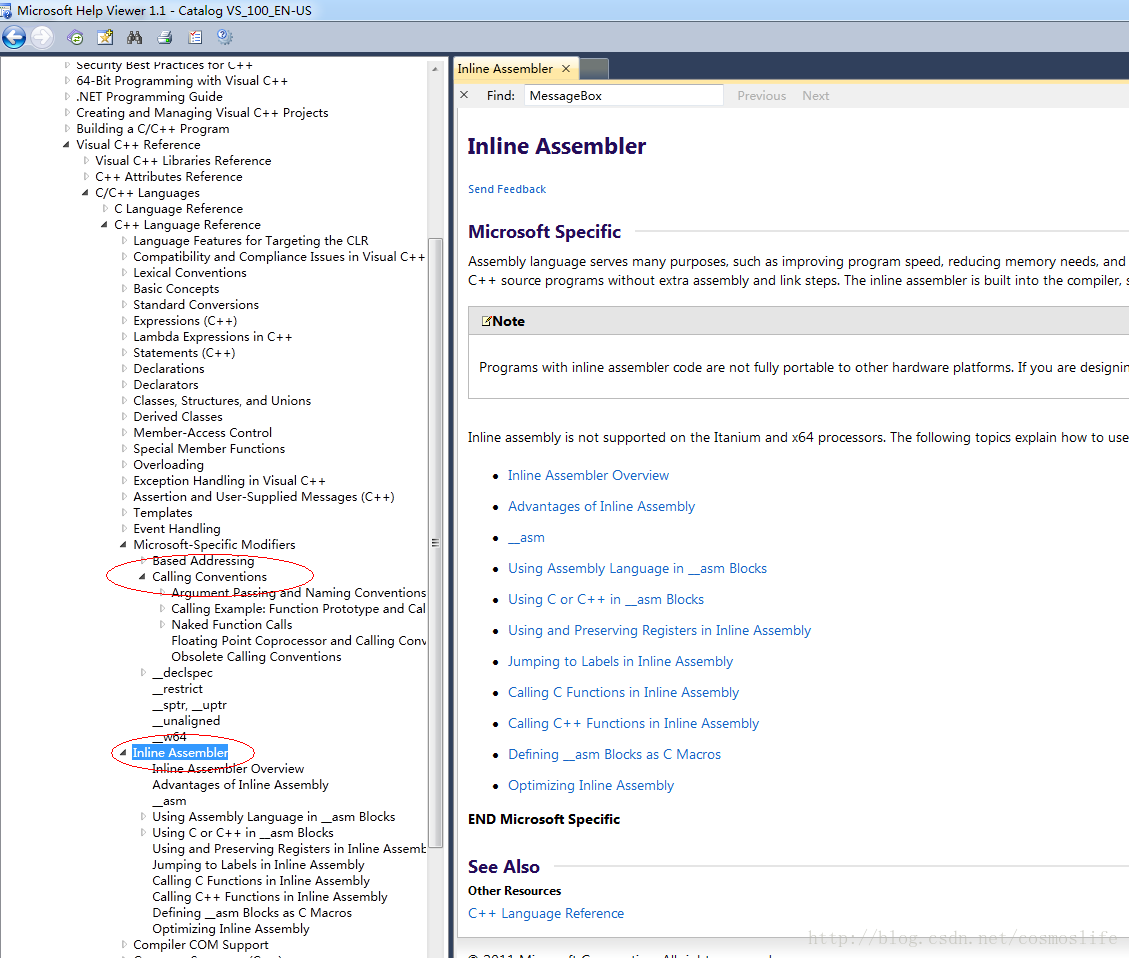This screenshot has width=1129, height=958.
Task: Open Help Library Manager gear icon
Action: point(225,37)
